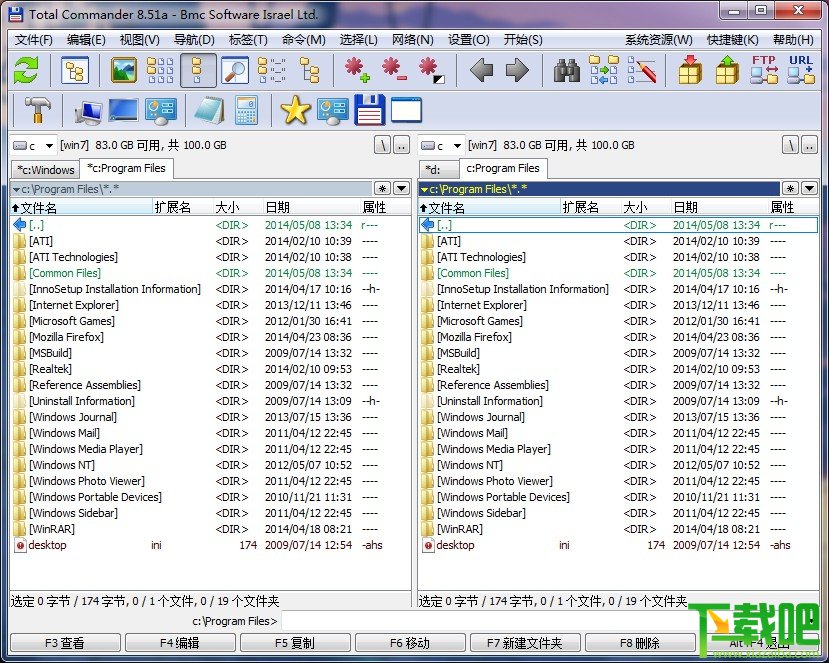The image size is (829, 663).
Task: Click the invert selection asterisk icon
Action: pyautogui.click(x=431, y=70)
